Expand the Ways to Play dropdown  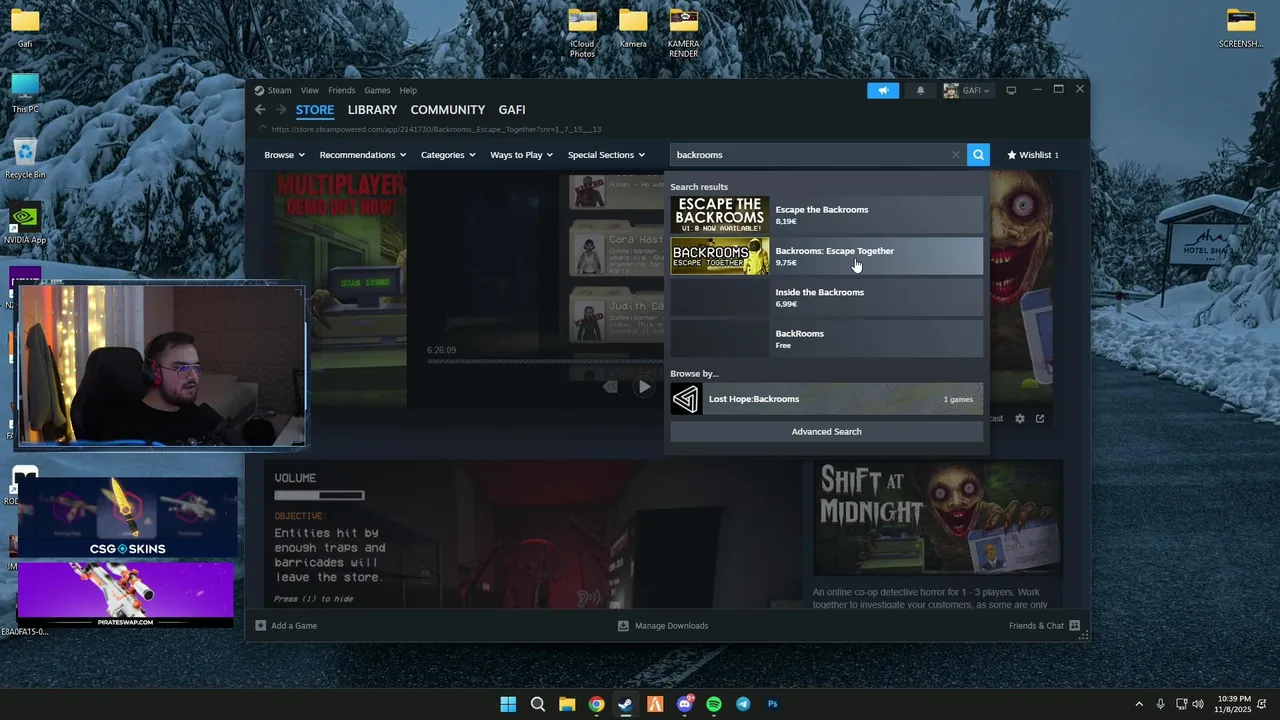click(x=521, y=155)
